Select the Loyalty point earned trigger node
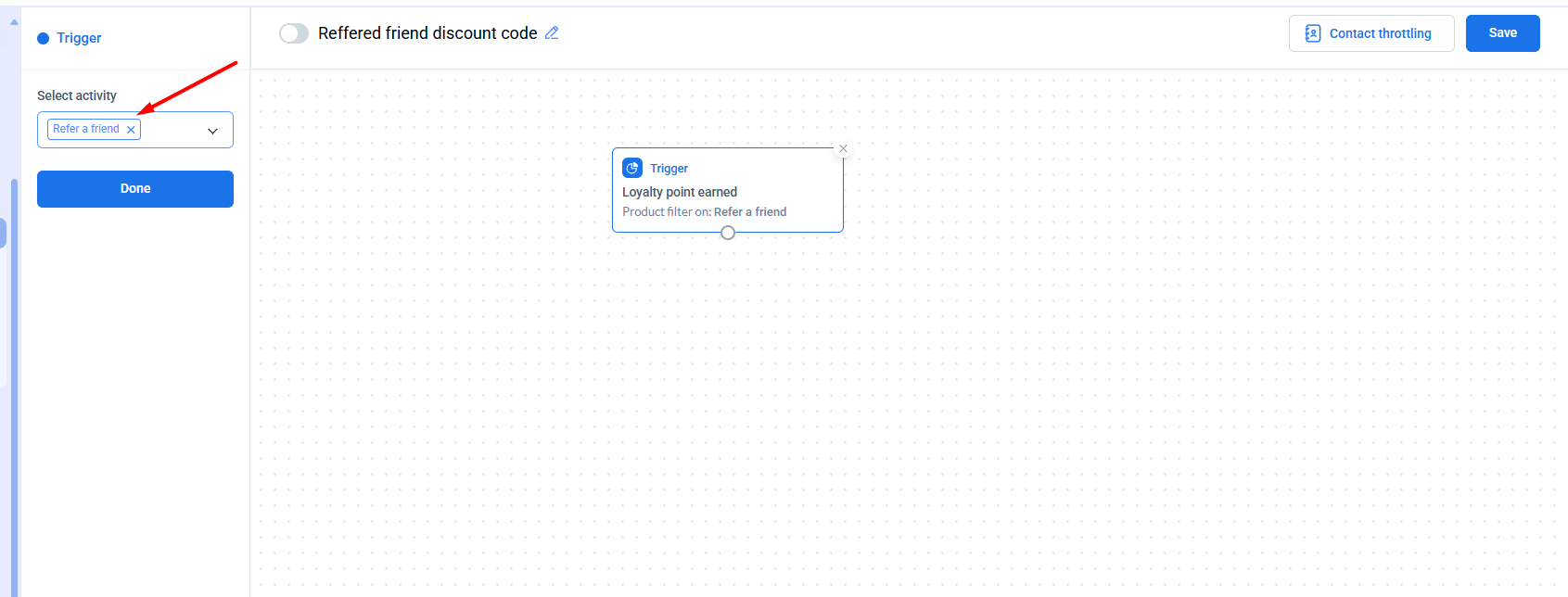This screenshot has width=1568, height=597. click(680, 192)
